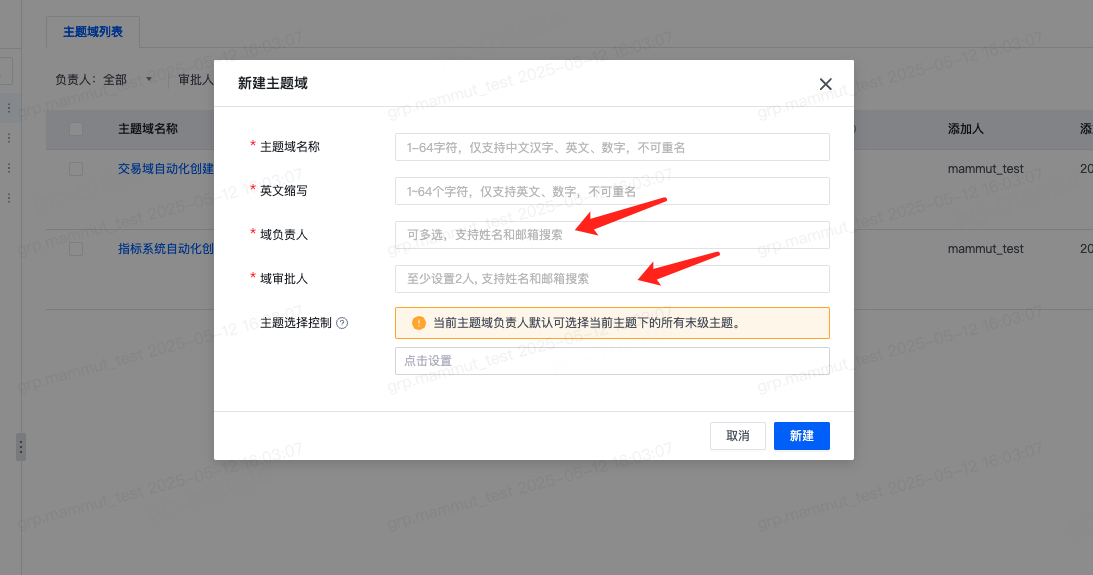Click the 主题域名称 input field
The image size is (1093, 575).
[x=612, y=147]
